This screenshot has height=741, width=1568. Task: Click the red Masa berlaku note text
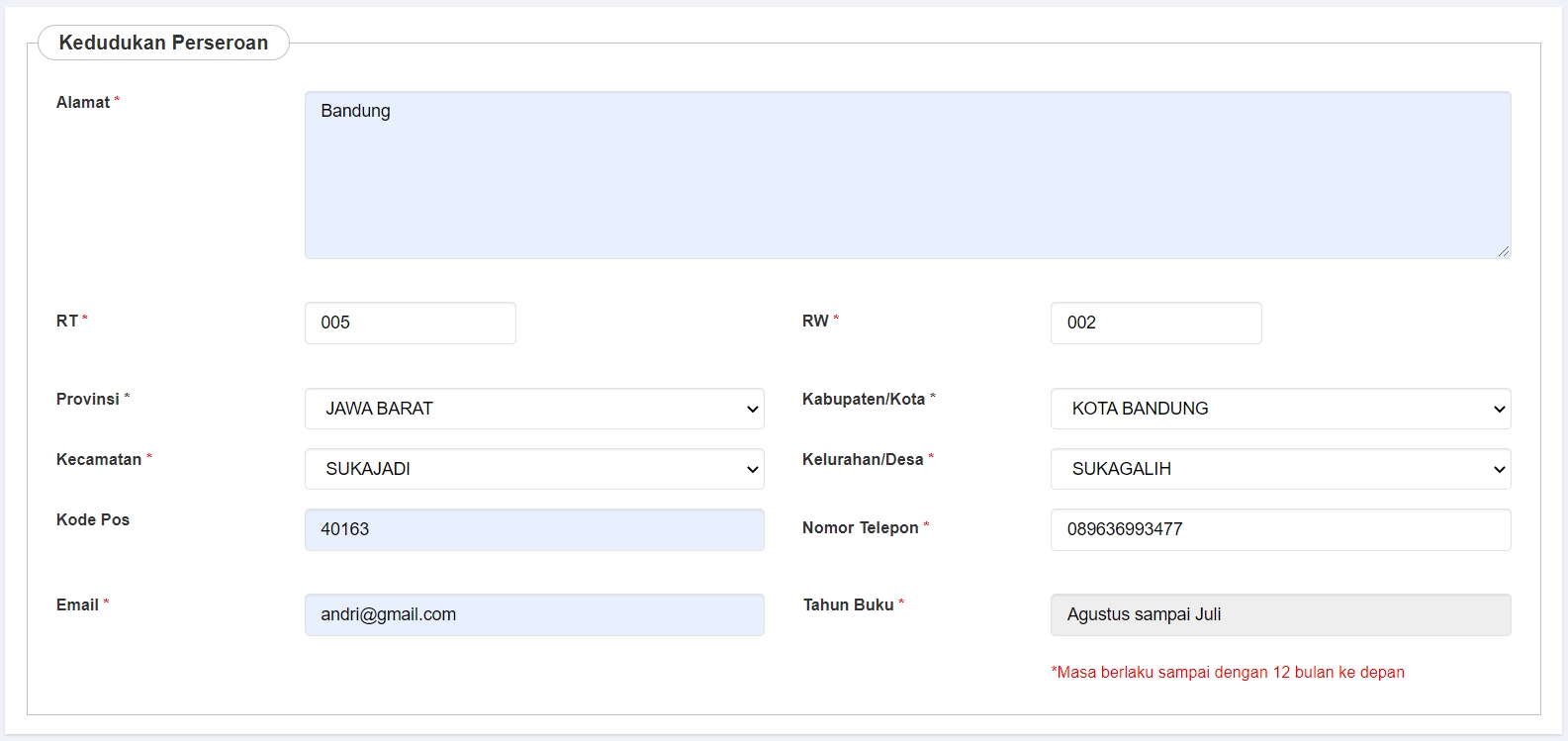coord(1227,673)
